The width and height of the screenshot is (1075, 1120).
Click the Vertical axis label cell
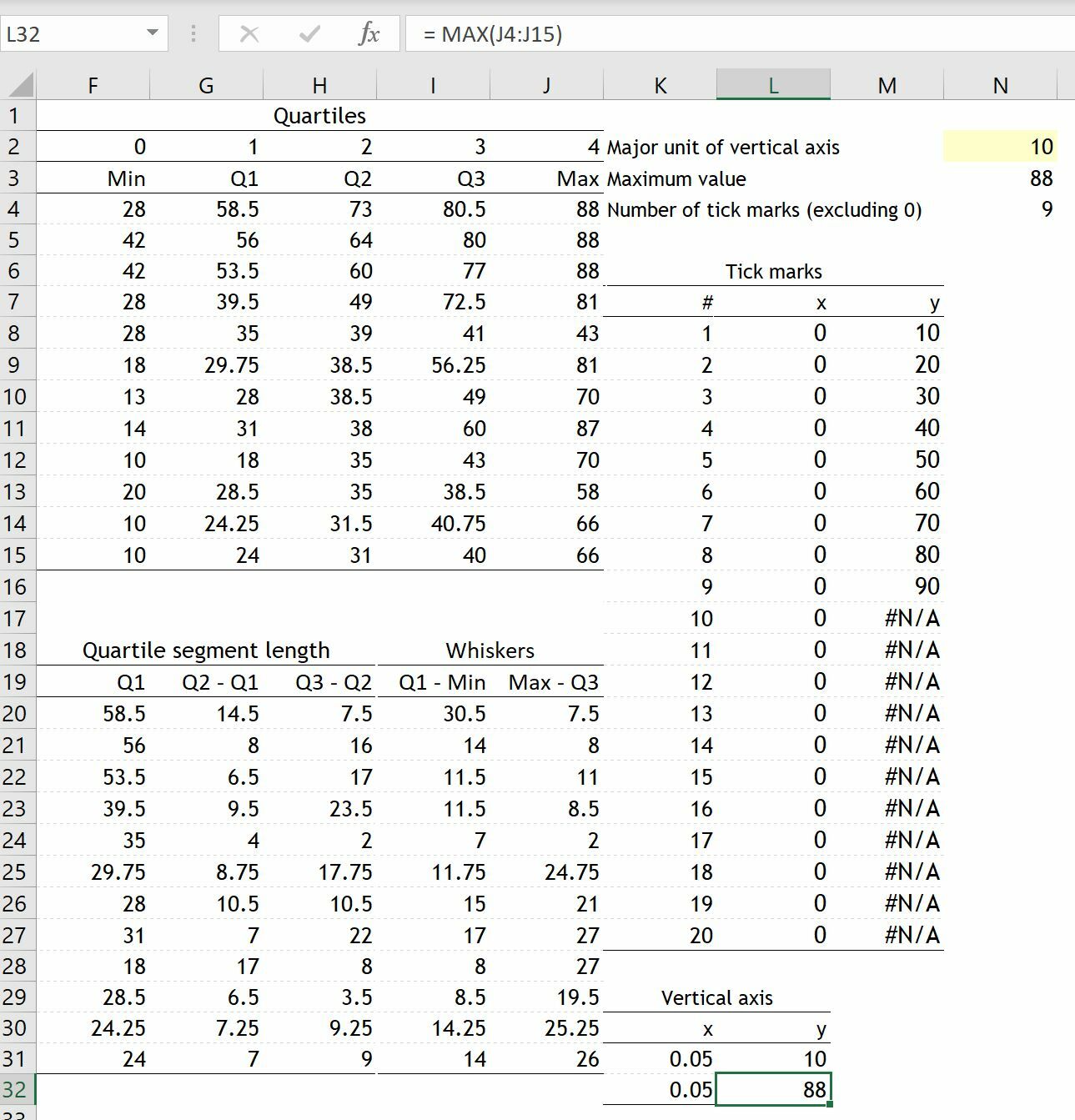(x=716, y=996)
